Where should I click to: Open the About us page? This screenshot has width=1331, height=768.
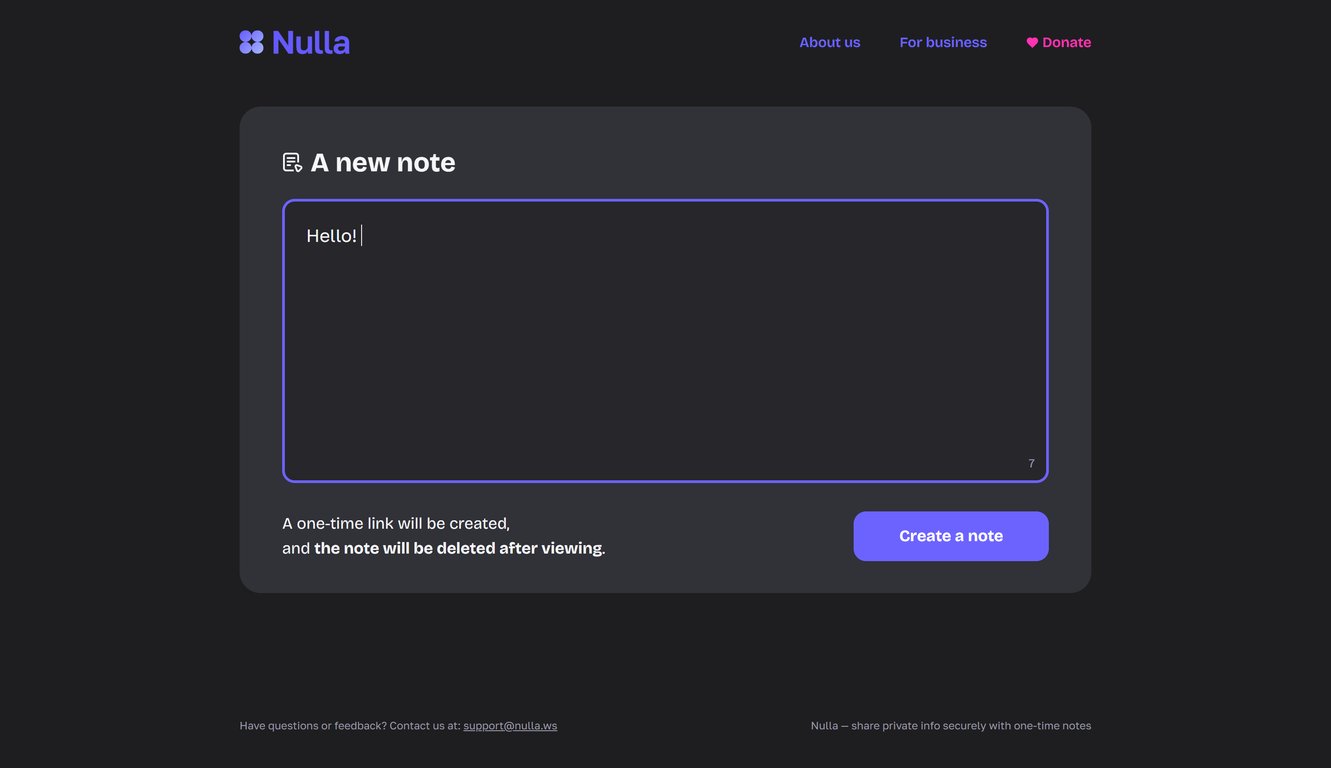pos(829,42)
